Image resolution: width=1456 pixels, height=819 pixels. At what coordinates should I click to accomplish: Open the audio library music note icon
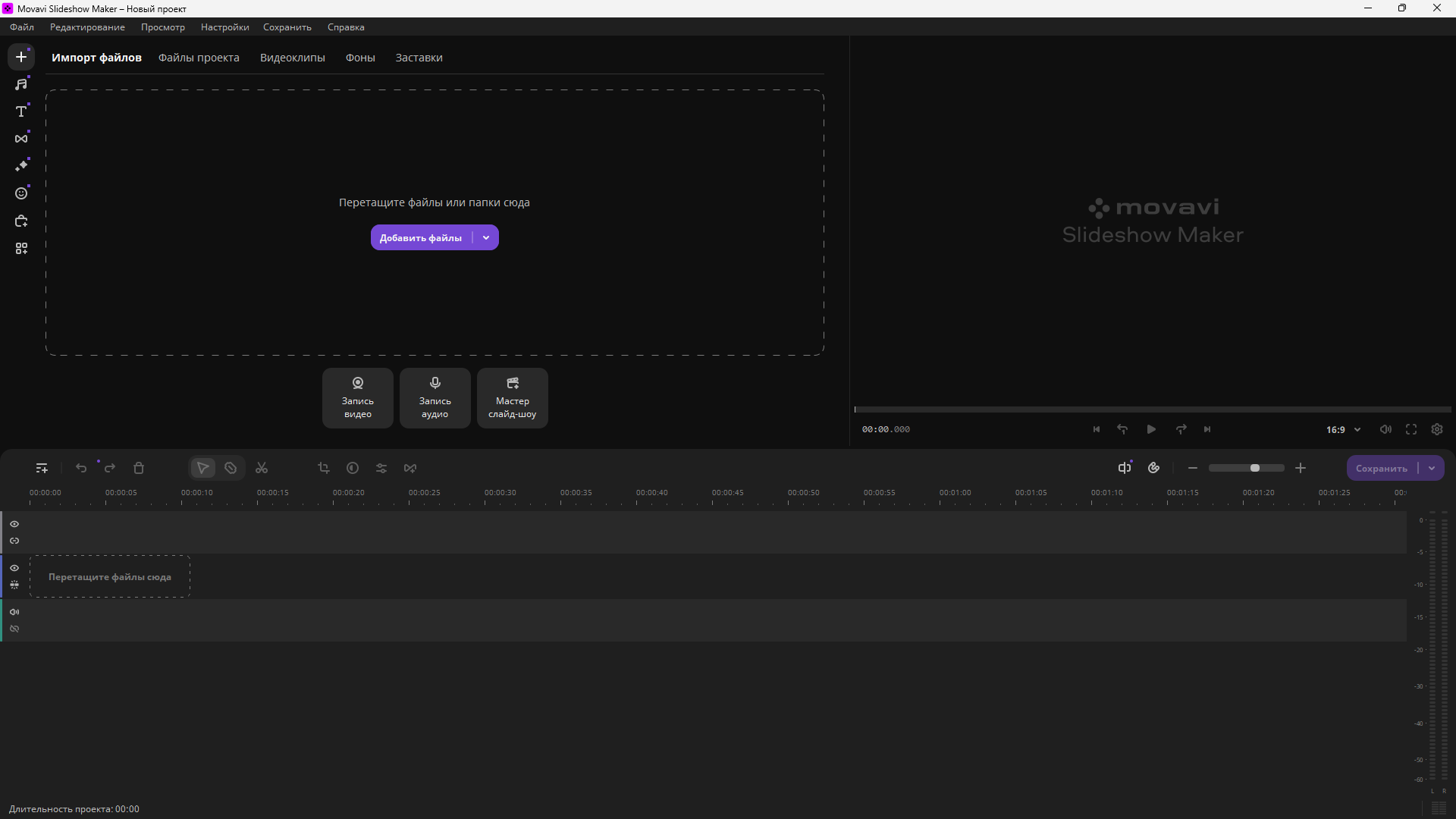21,84
